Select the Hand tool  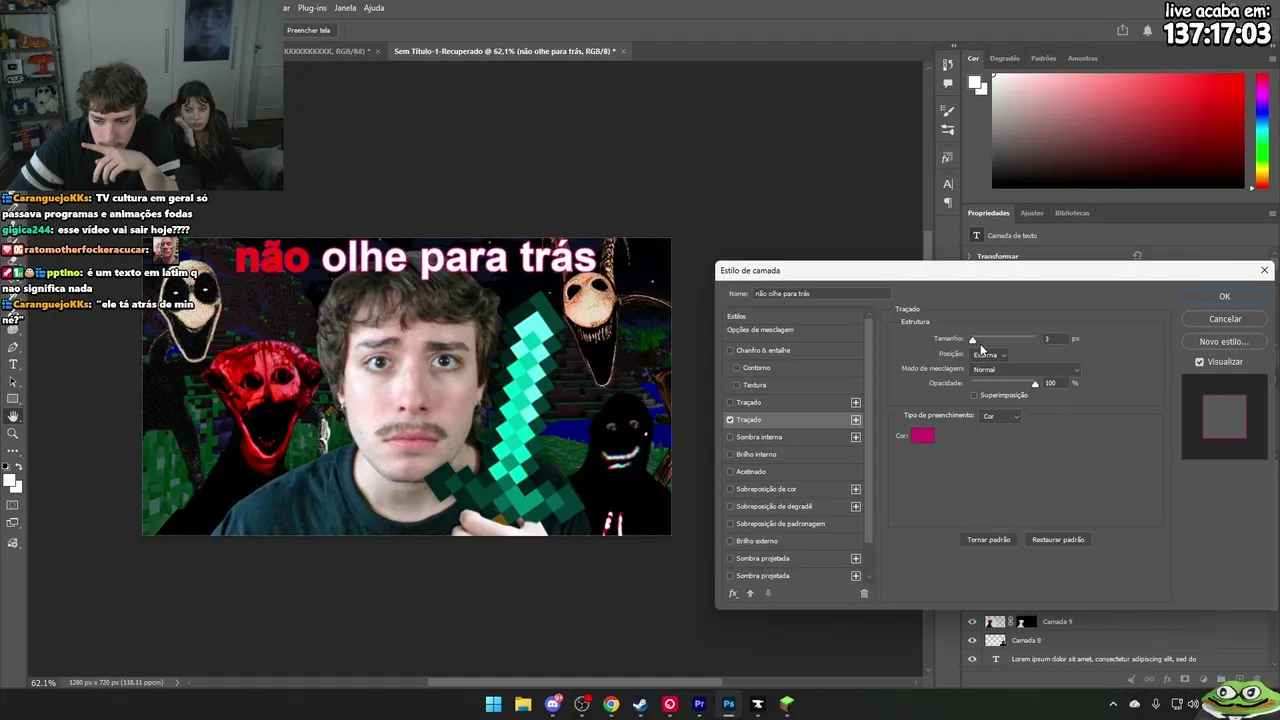point(13,416)
